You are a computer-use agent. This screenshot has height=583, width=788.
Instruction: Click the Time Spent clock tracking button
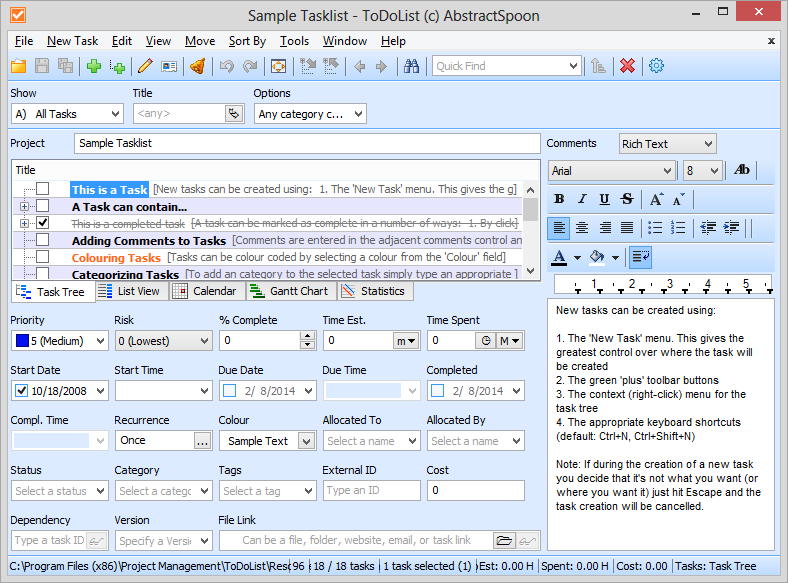[x=485, y=341]
